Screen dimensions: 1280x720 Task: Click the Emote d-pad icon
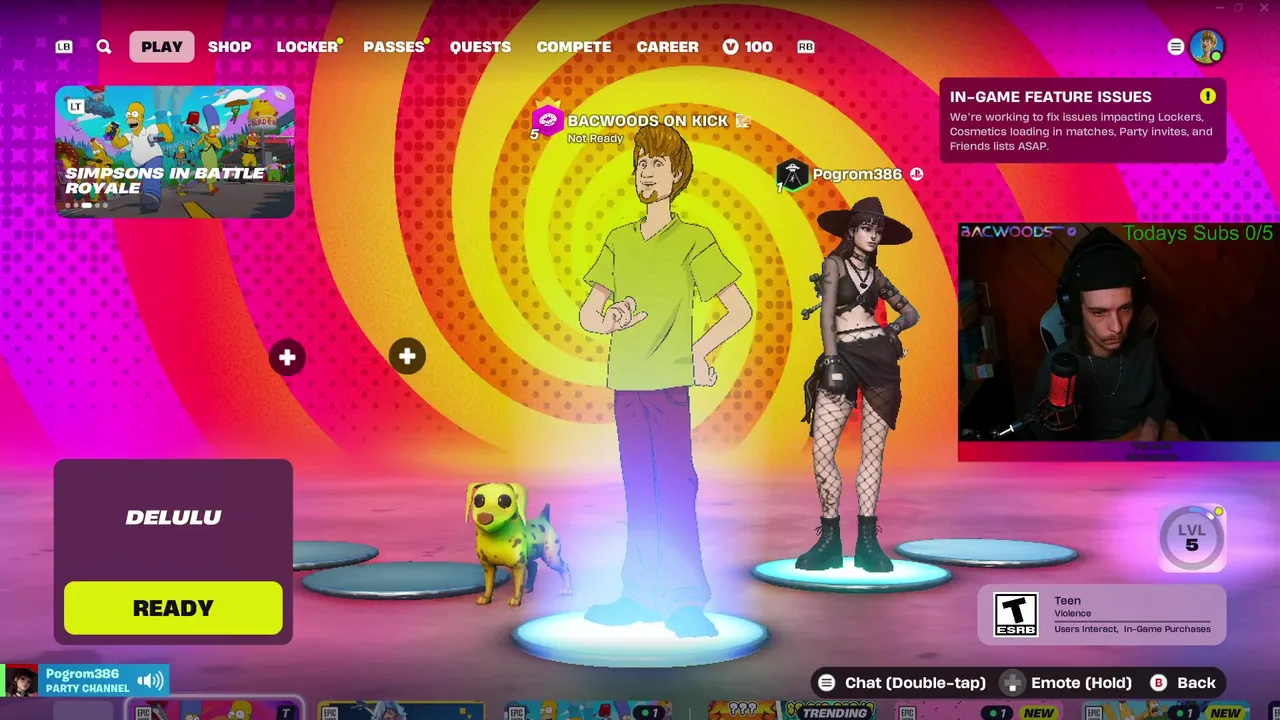[x=1013, y=683]
